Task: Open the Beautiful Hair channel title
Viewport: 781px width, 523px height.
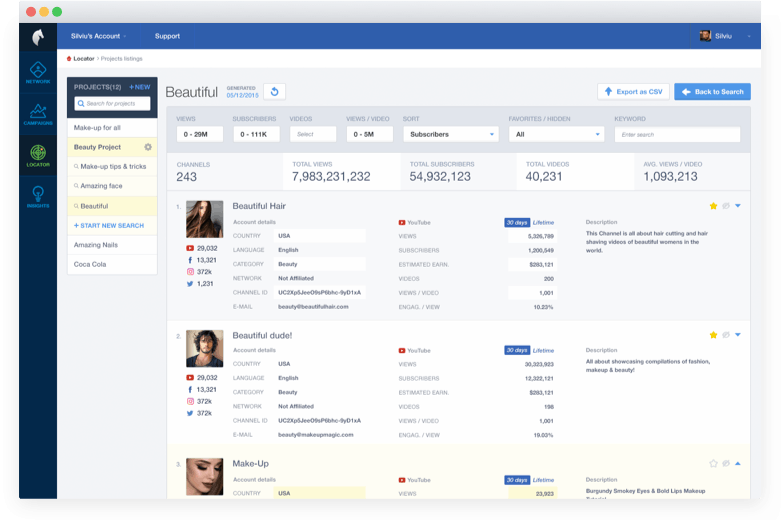Action: coord(259,206)
